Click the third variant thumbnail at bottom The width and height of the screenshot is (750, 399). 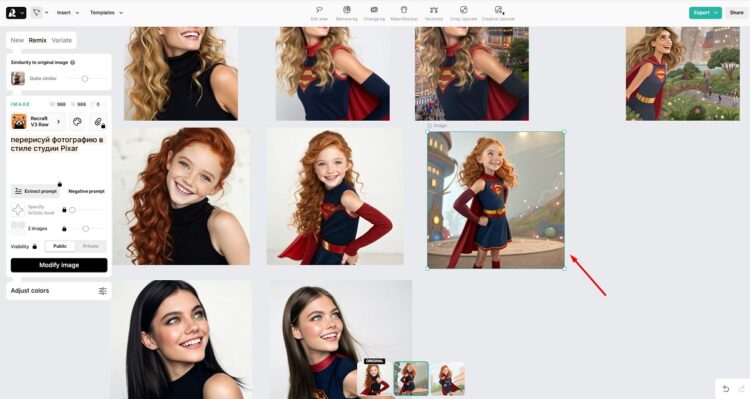pos(448,378)
